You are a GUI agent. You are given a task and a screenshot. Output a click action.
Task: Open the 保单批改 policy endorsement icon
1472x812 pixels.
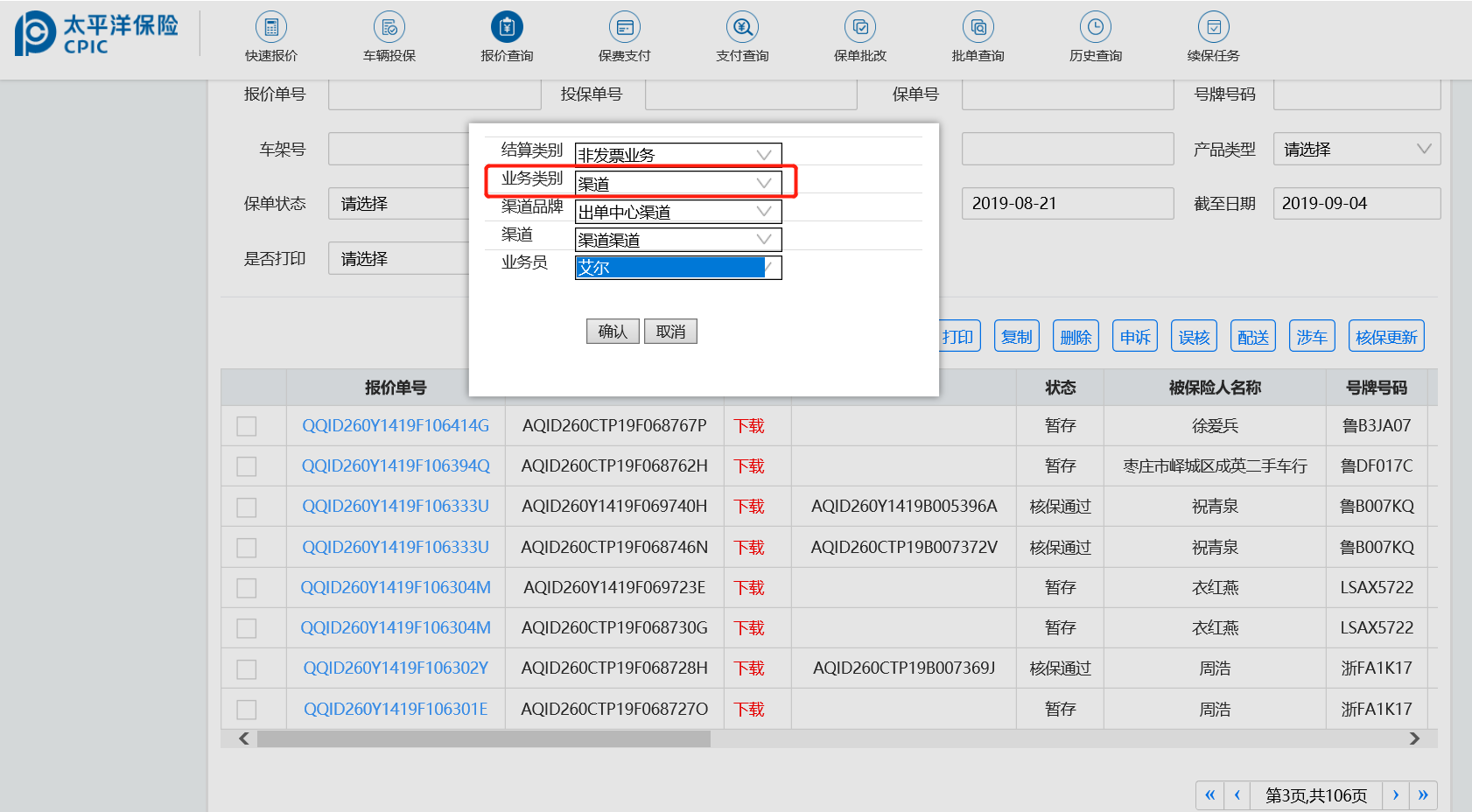pyautogui.click(x=860, y=27)
